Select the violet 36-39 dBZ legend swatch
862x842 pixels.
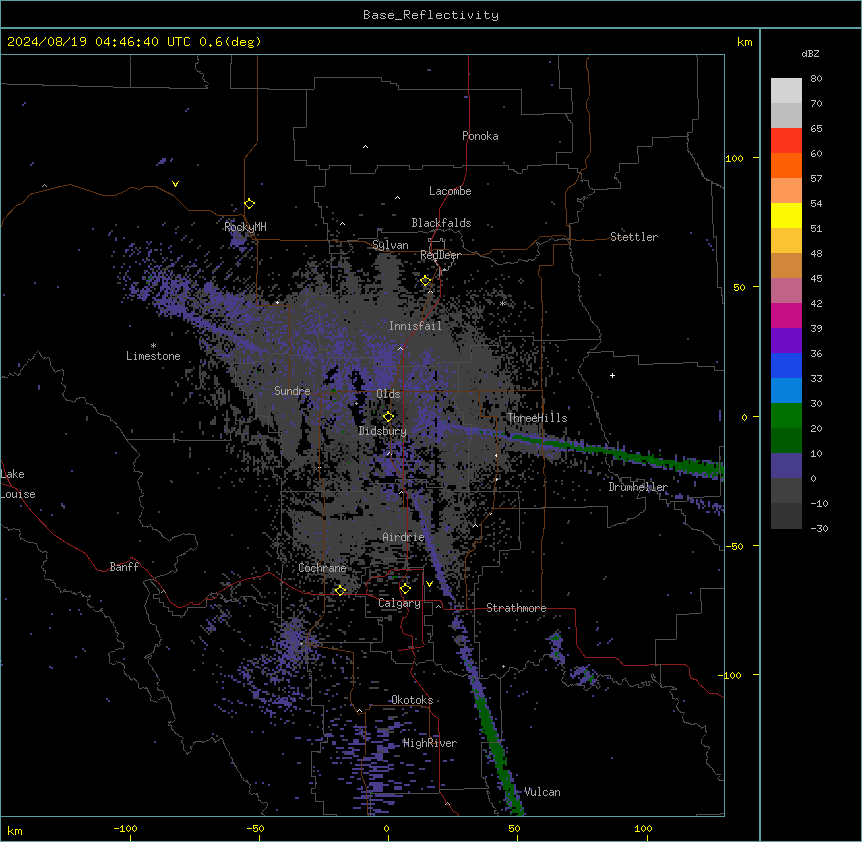786,341
